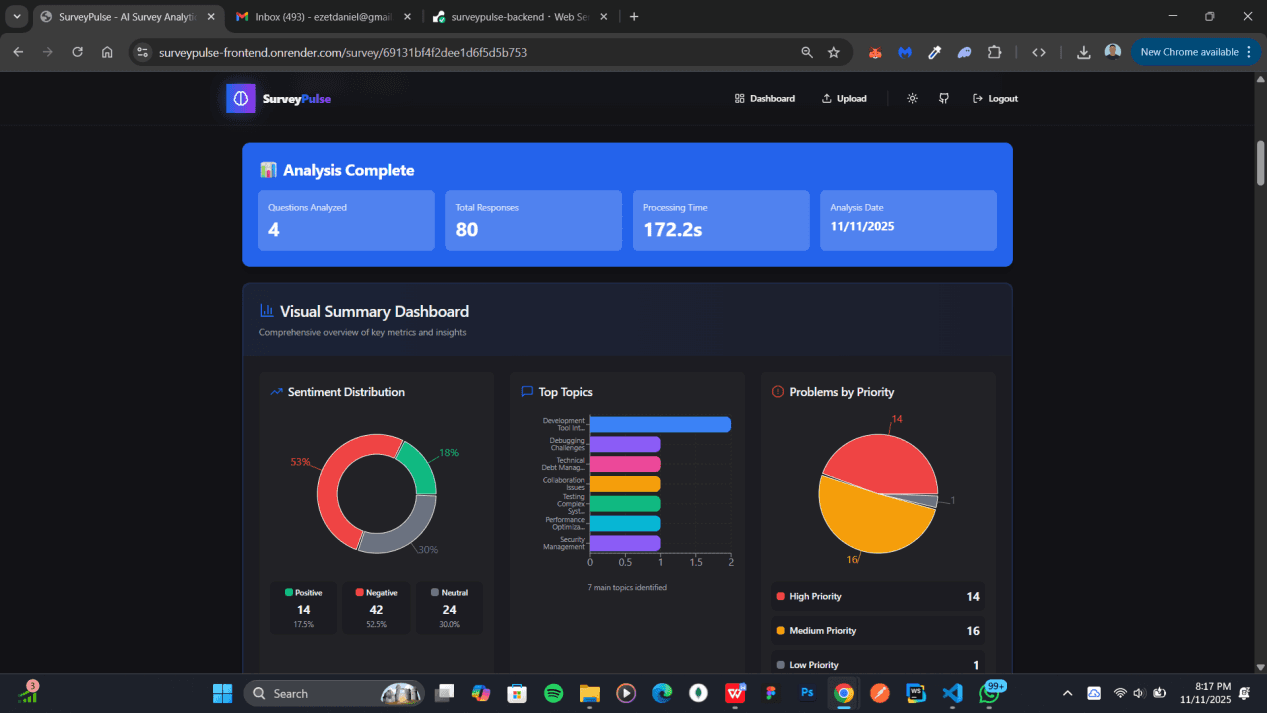
Task: Select the Neutral sentiment legend box
Action: point(449,608)
